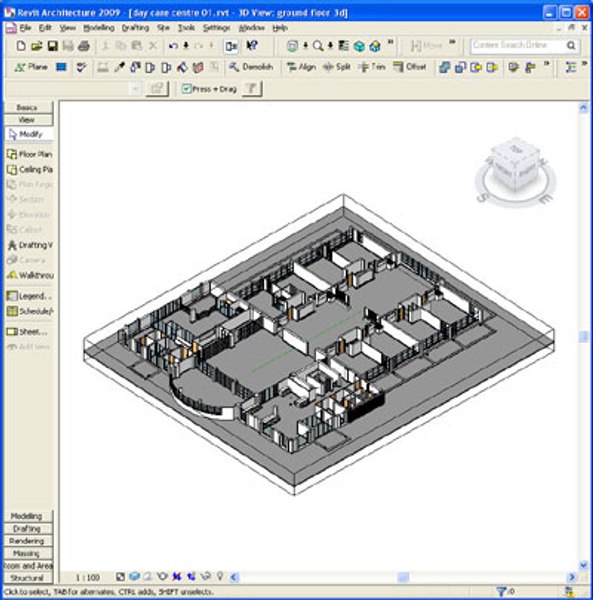Screen dimensions: 593x600
Task: Choose the Split tool
Action: [x=337, y=67]
